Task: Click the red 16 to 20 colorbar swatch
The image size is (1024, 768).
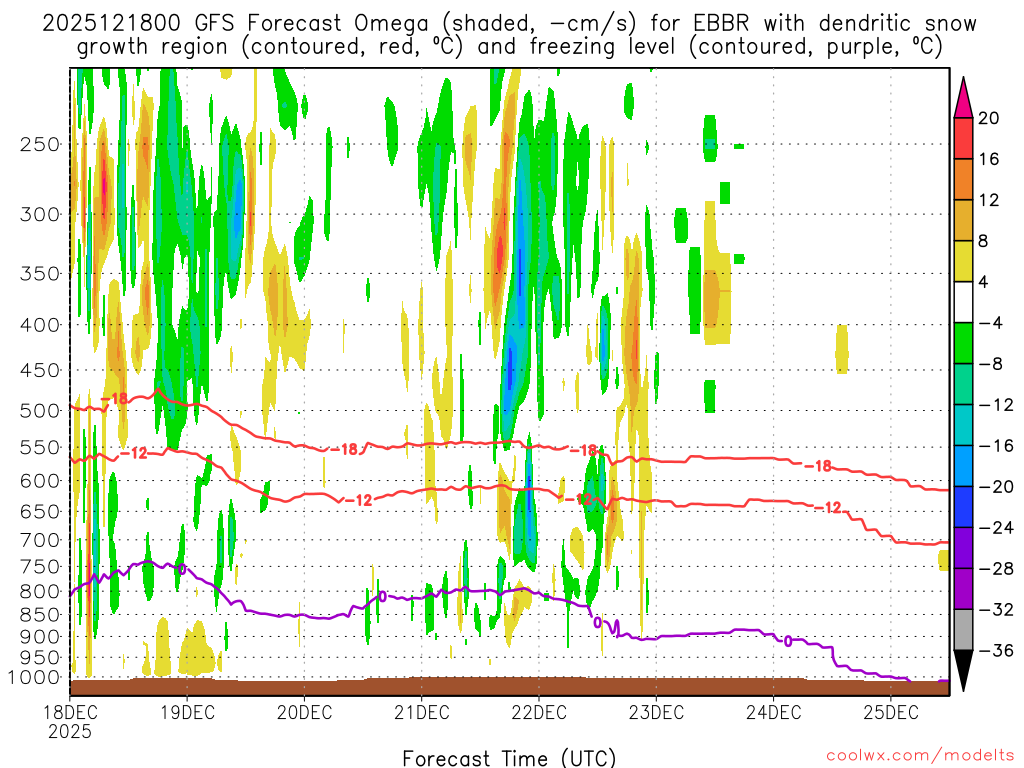Action: click(x=963, y=138)
